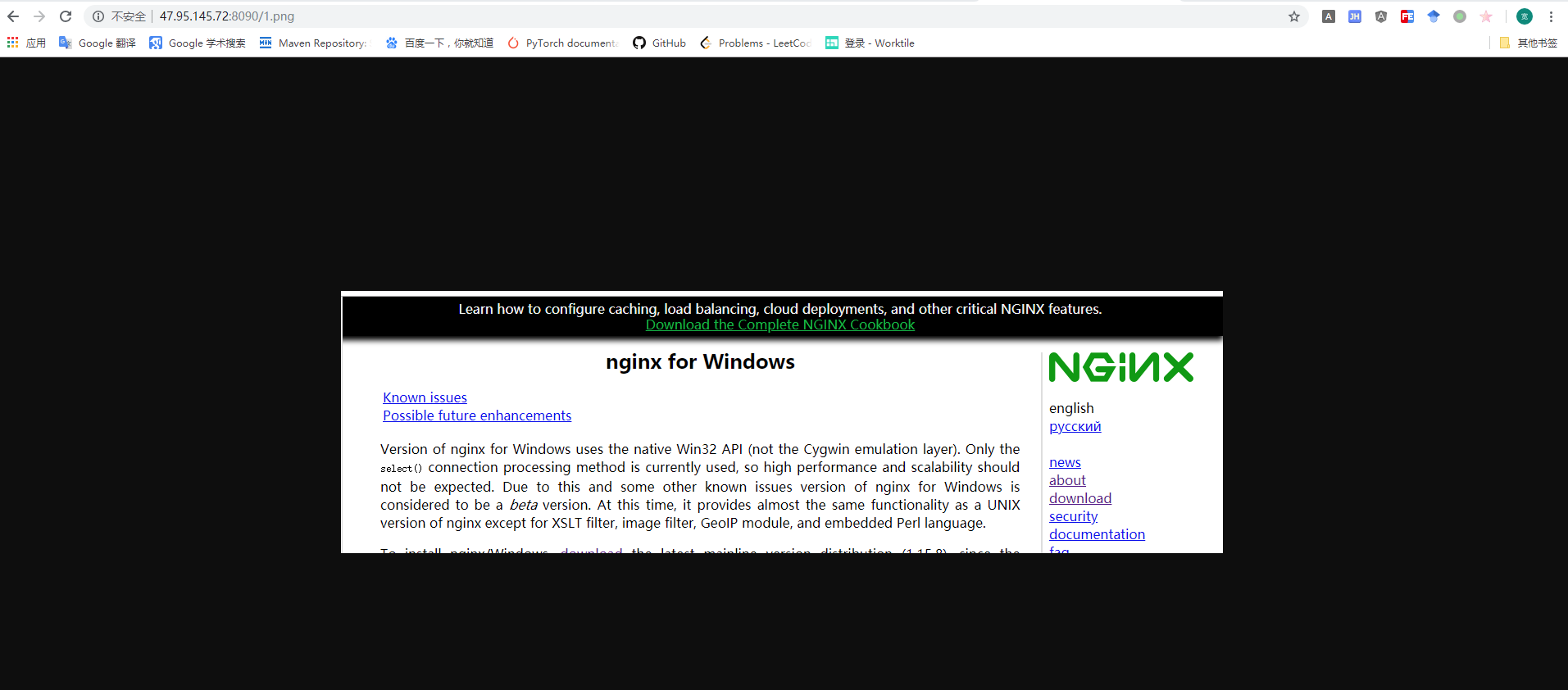
Task: Open the Chrome three-dot menu
Action: [x=1552, y=16]
